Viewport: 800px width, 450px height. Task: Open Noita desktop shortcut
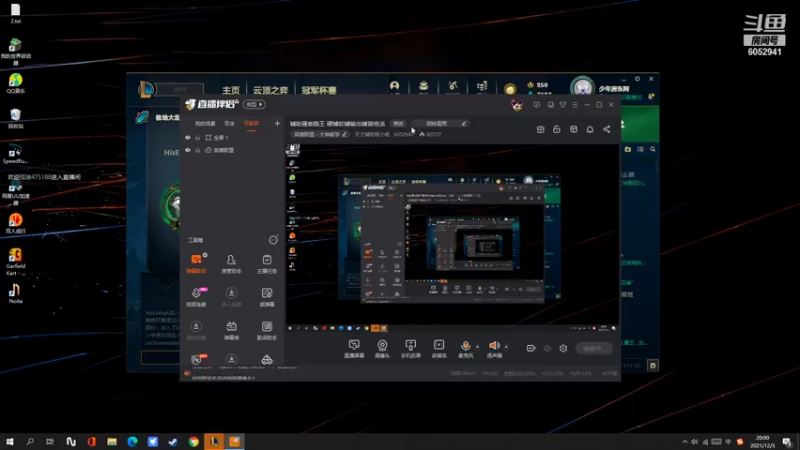coord(15,294)
